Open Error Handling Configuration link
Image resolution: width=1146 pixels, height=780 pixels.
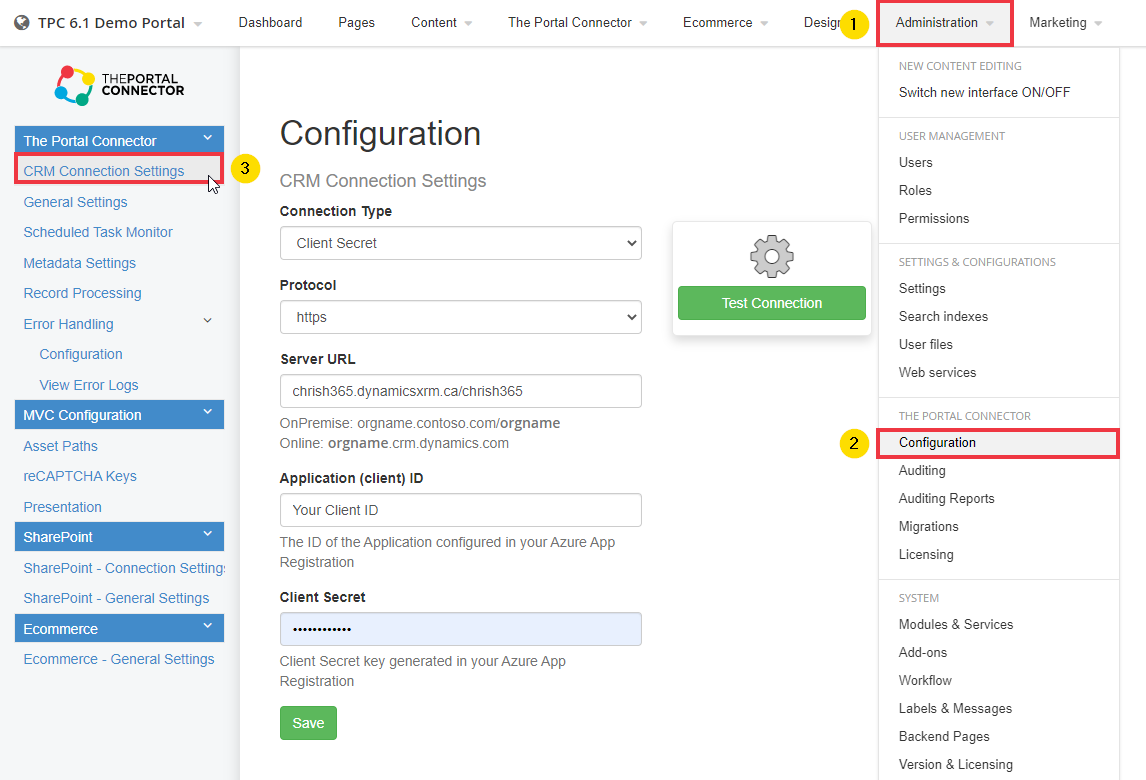coord(81,355)
